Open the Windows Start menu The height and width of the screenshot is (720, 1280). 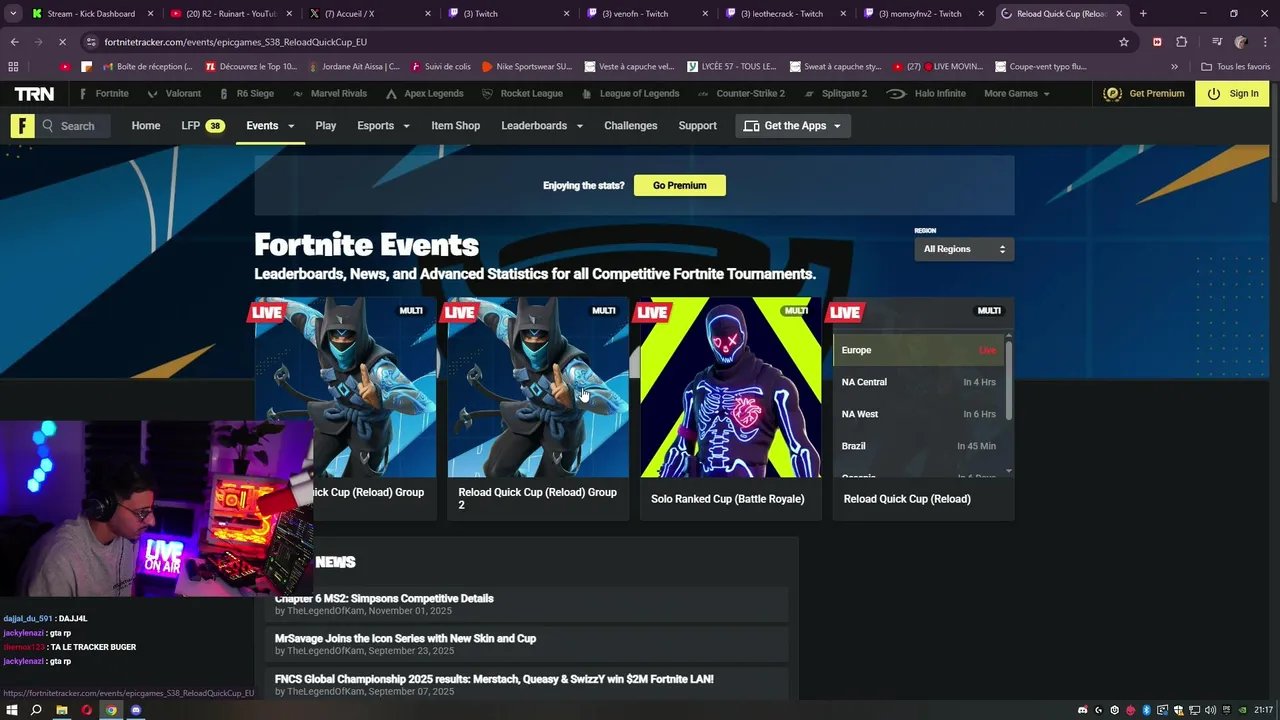tap(12, 710)
